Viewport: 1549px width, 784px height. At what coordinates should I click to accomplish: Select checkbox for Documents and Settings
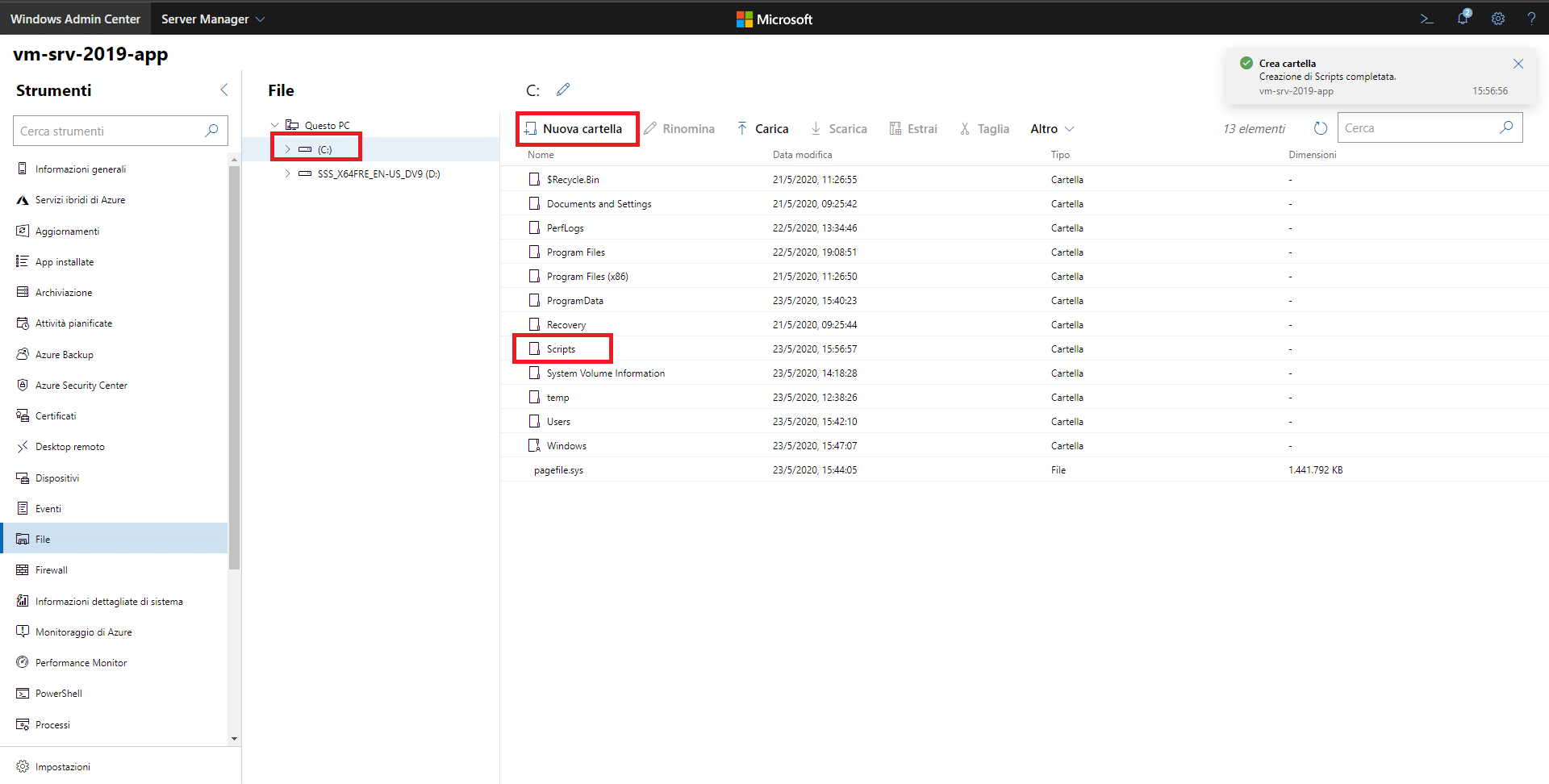coord(534,203)
